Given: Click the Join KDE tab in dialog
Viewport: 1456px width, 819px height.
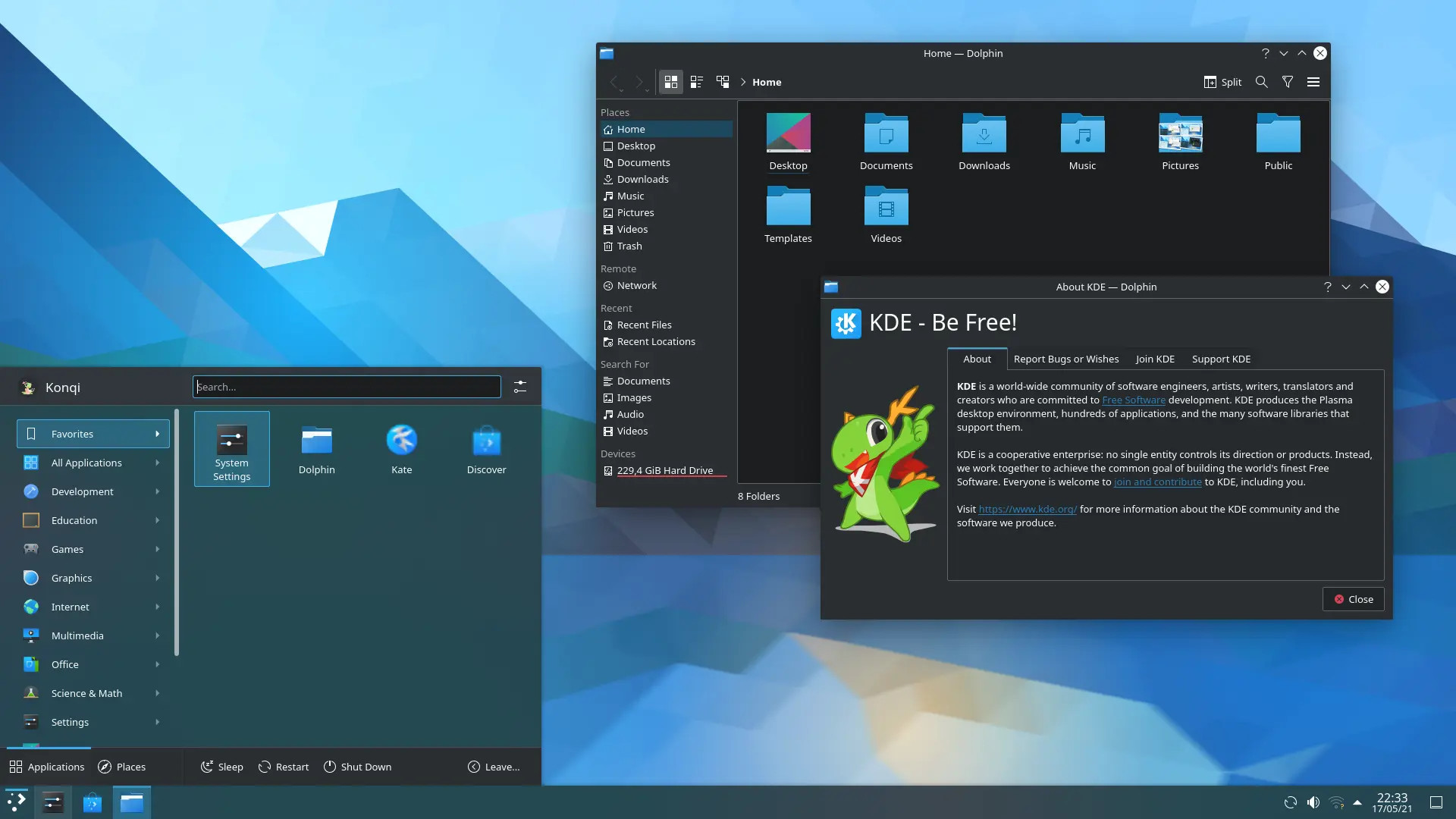Looking at the screenshot, I should 1155,358.
